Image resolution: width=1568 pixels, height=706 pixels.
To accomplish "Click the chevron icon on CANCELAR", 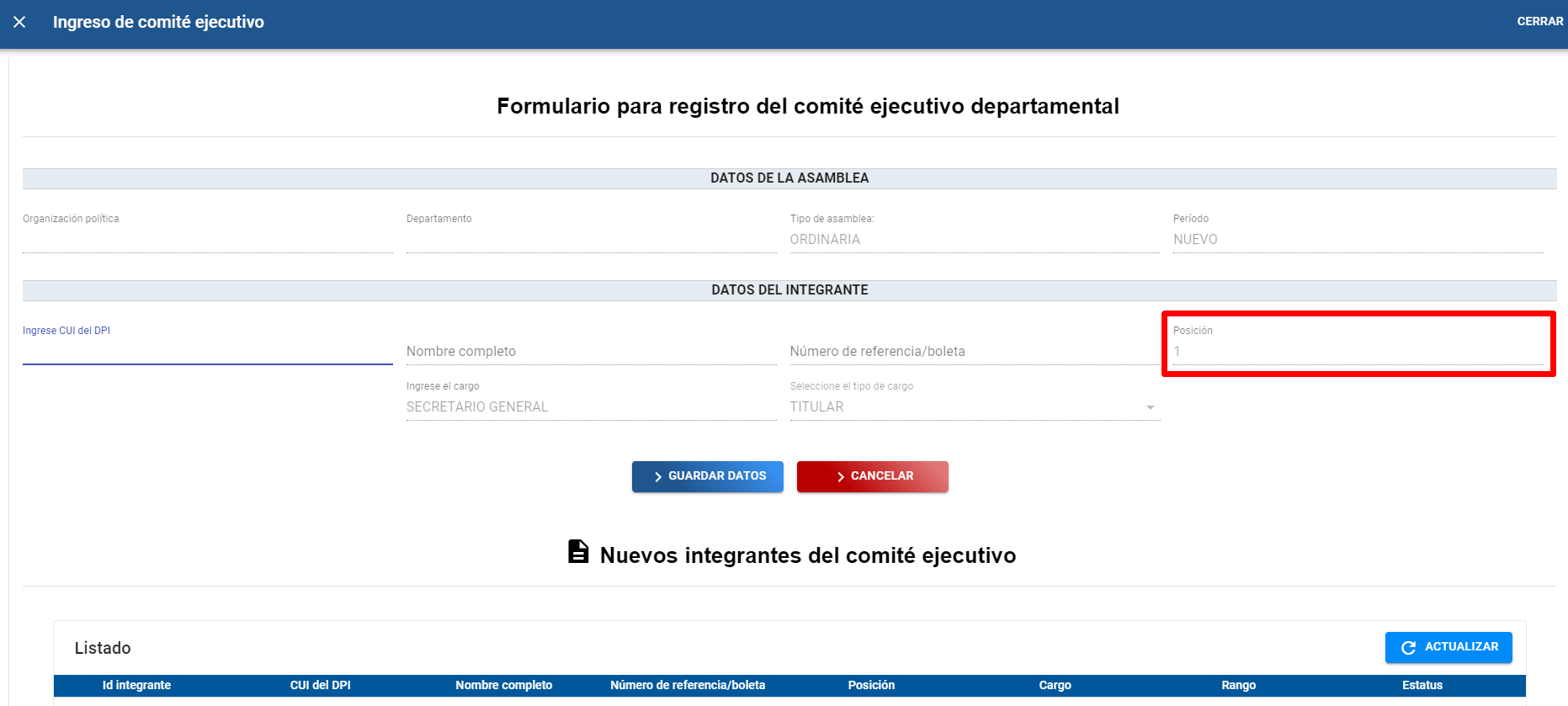I will (840, 477).
